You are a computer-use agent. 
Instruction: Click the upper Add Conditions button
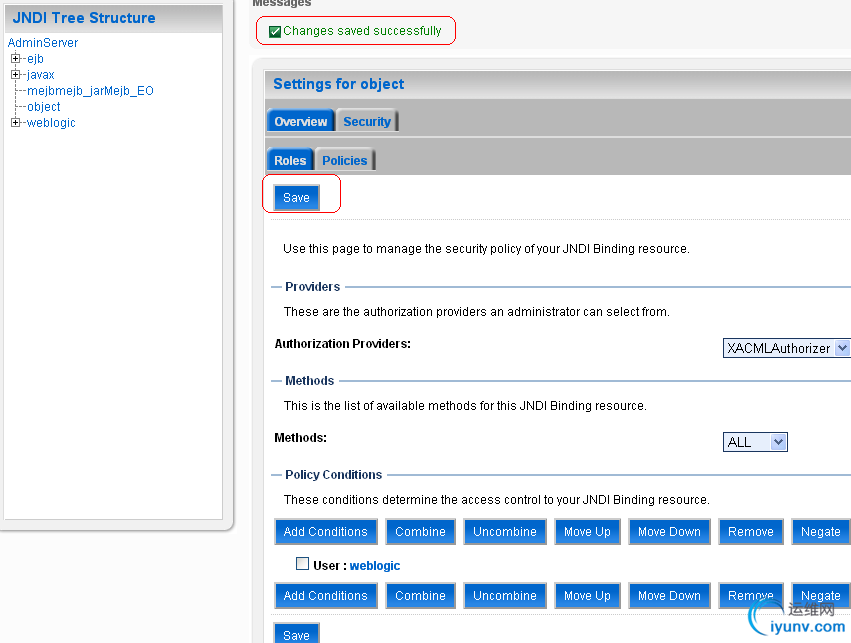[x=326, y=532]
